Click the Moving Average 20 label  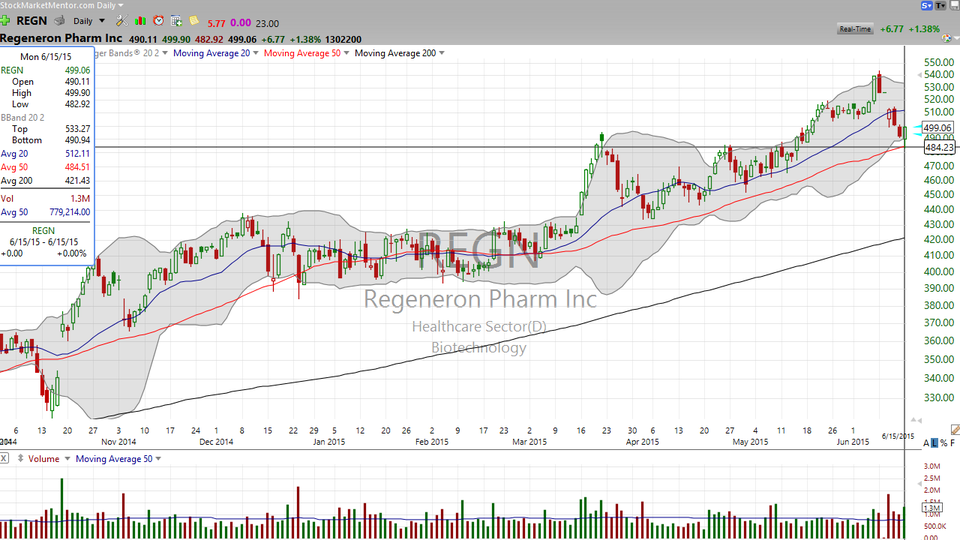tap(212, 53)
